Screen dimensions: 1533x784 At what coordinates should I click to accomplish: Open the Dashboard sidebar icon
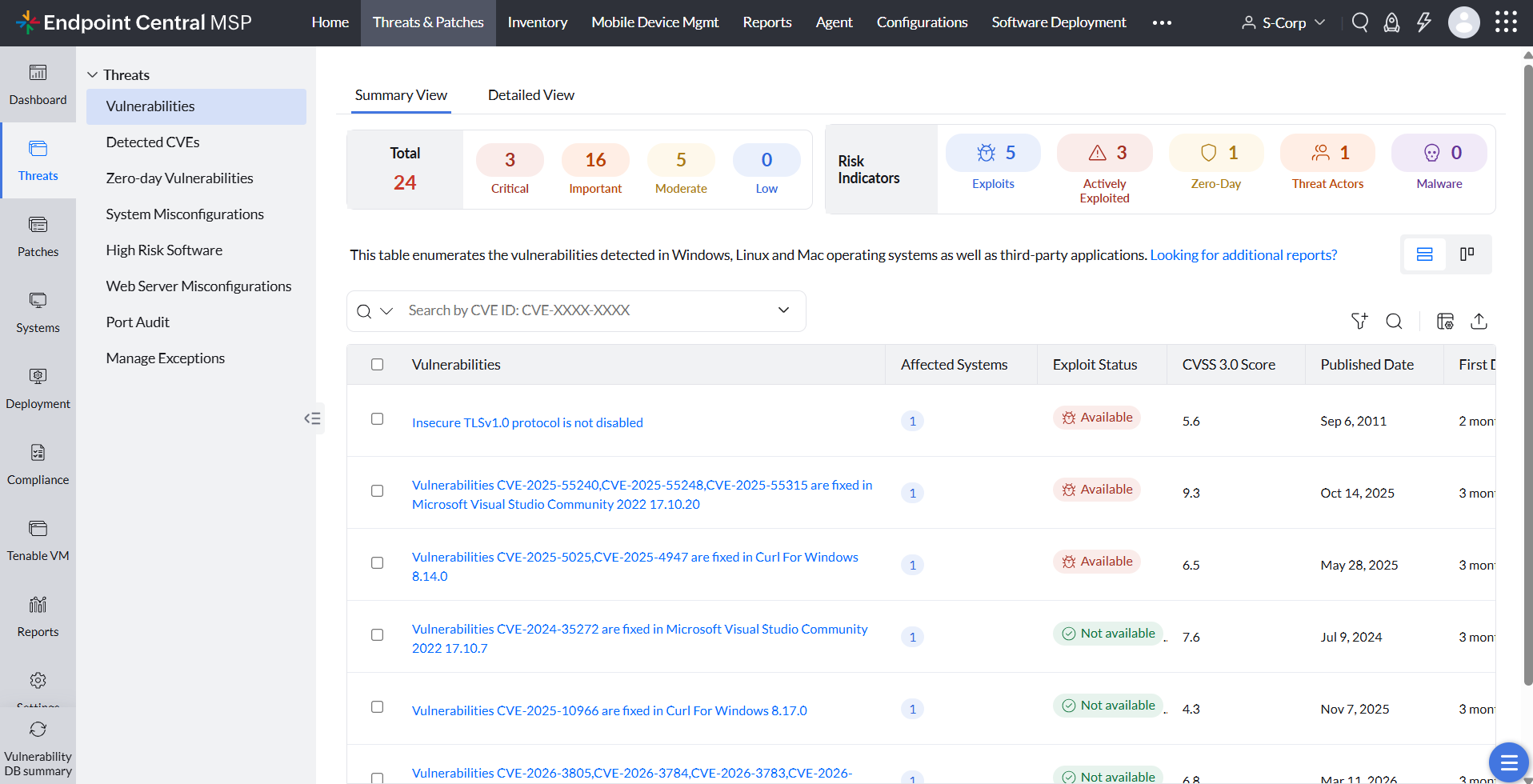coord(38,84)
